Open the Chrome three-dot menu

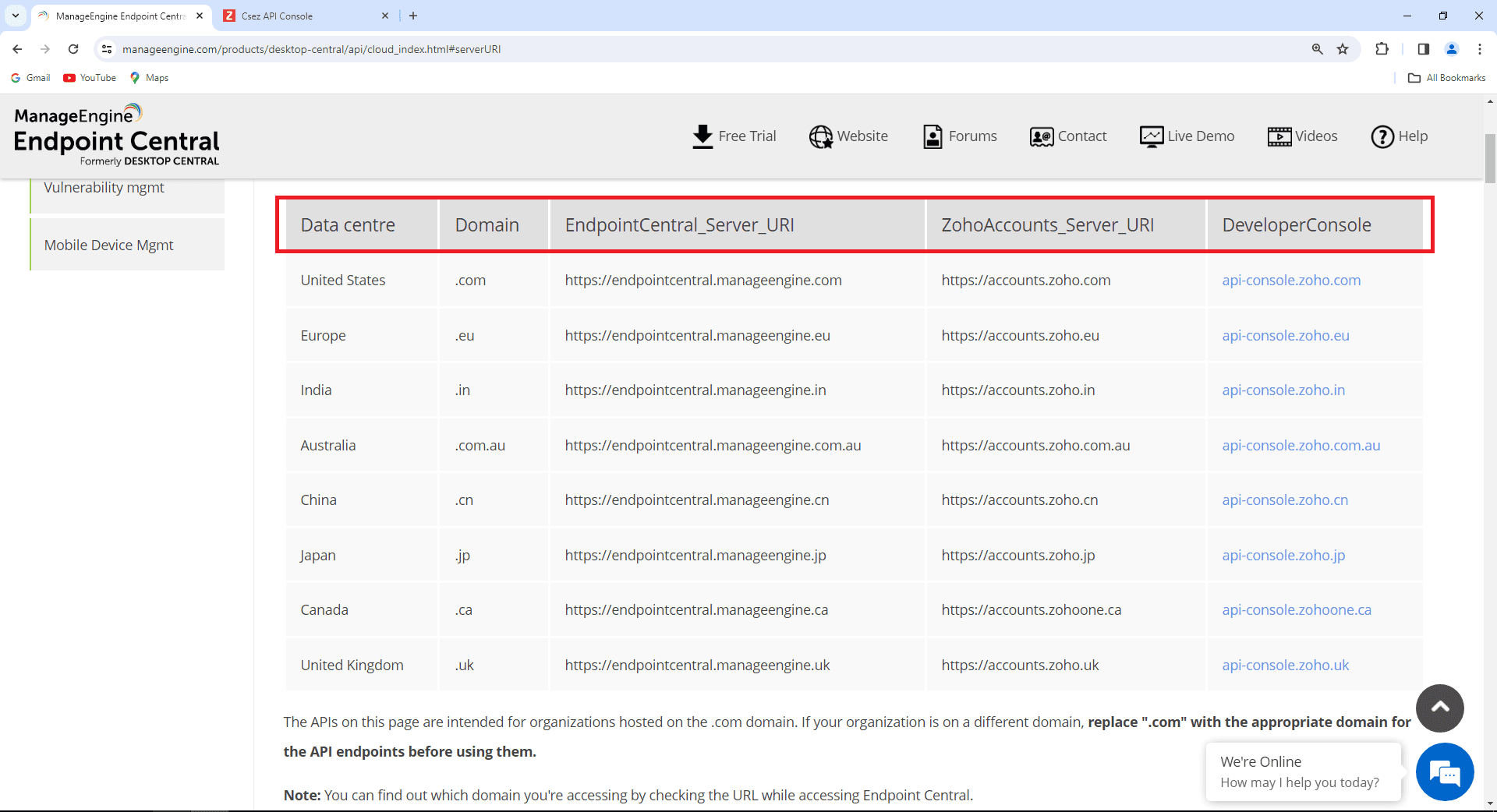point(1480,49)
